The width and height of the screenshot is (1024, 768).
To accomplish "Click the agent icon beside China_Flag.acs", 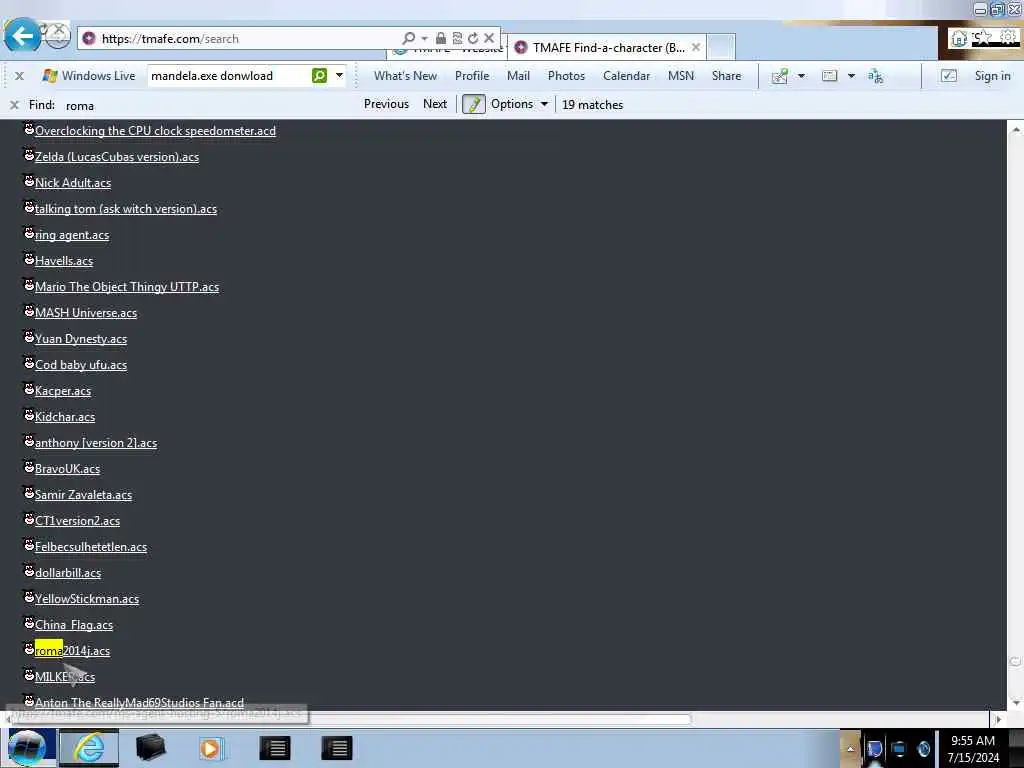I will coord(29,623).
